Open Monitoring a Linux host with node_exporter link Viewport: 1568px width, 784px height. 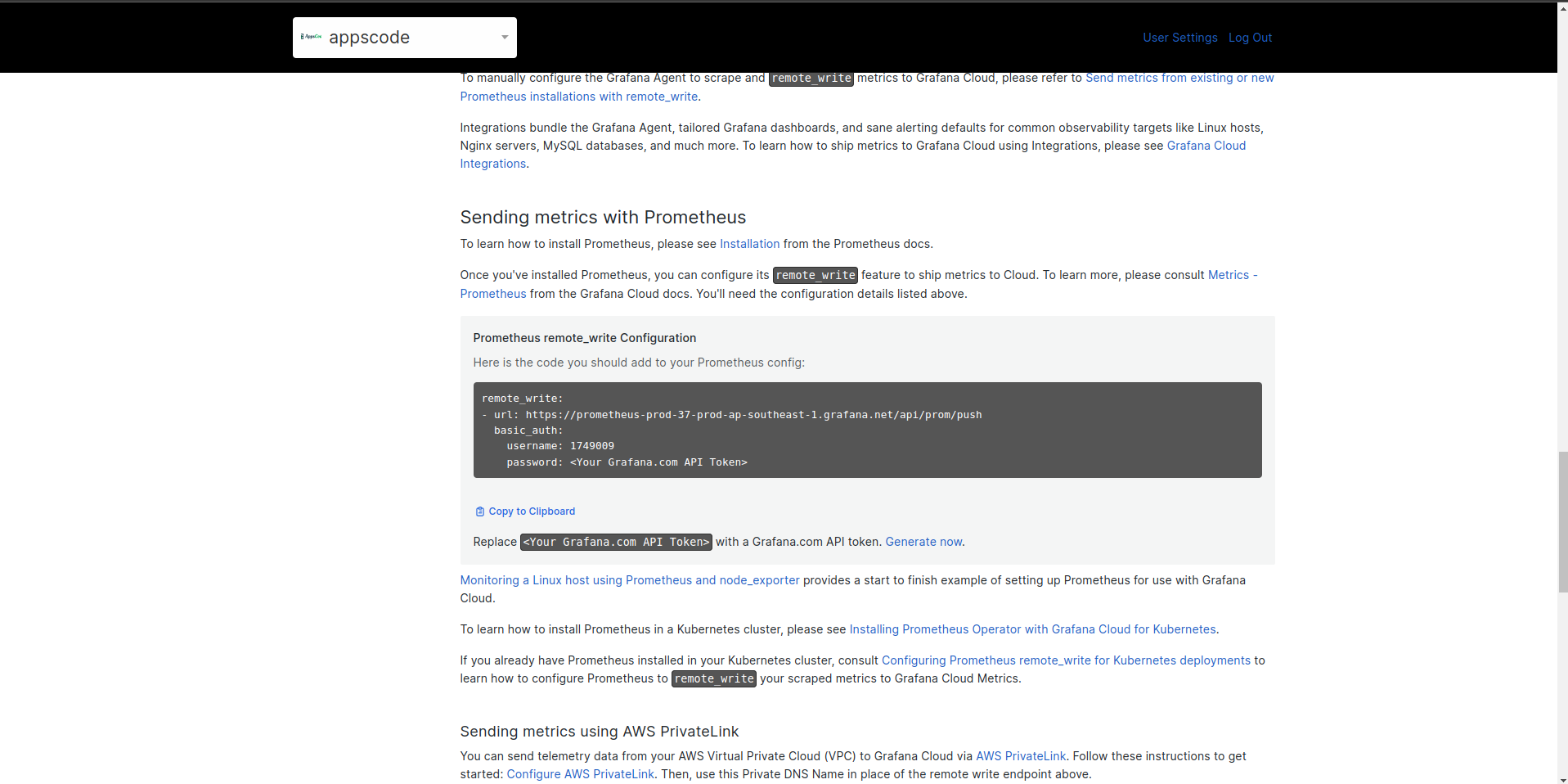point(629,580)
